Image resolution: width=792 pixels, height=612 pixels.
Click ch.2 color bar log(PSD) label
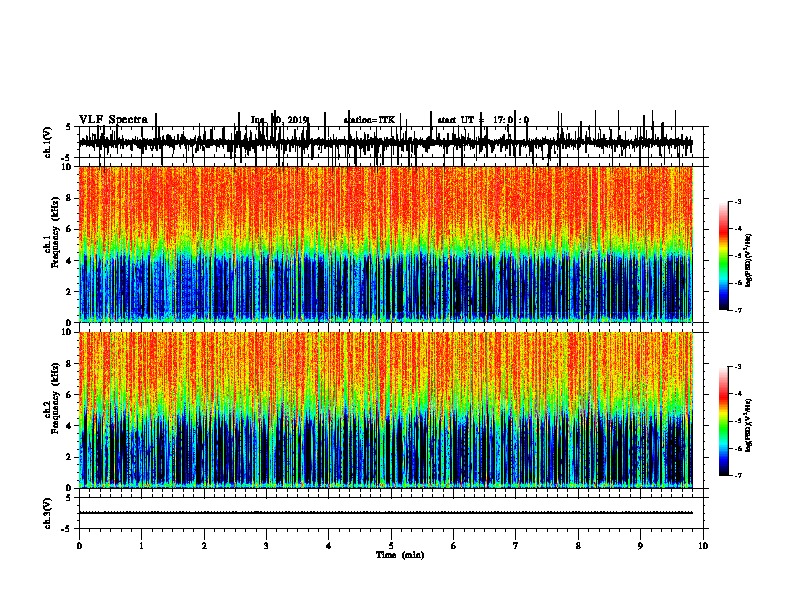pos(749,426)
